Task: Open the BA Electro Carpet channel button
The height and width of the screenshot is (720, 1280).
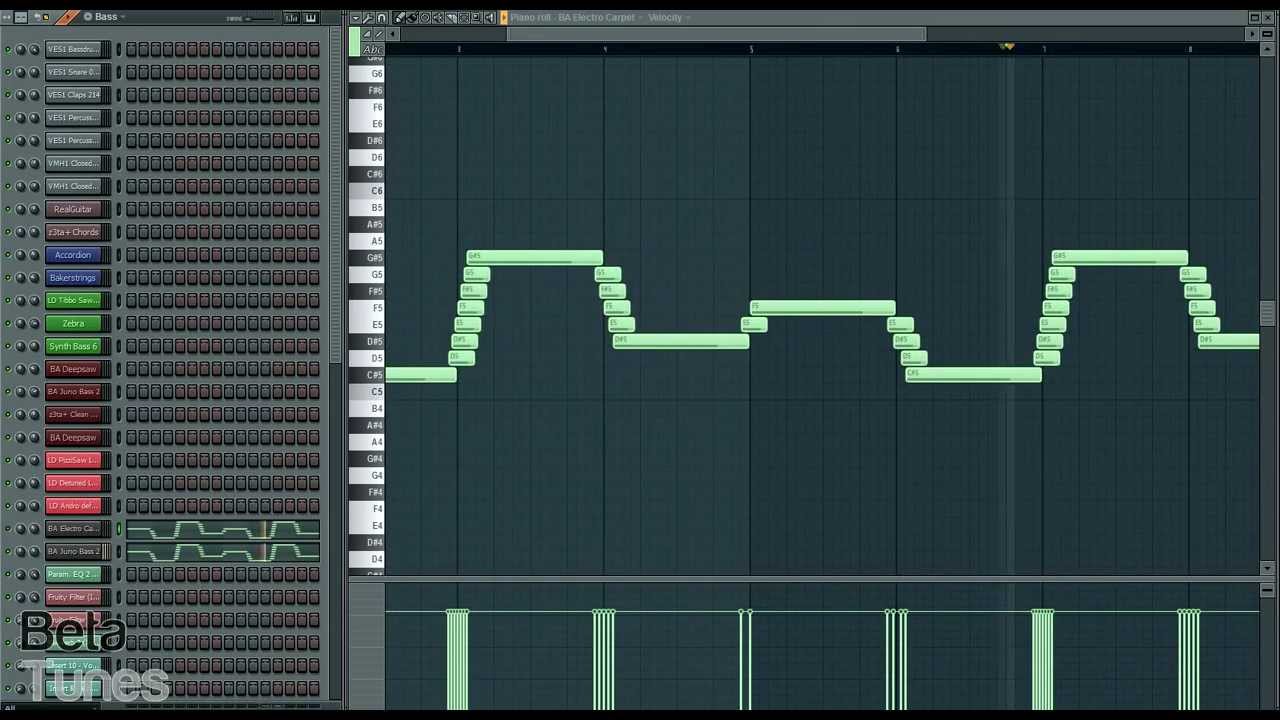Action: pos(73,528)
